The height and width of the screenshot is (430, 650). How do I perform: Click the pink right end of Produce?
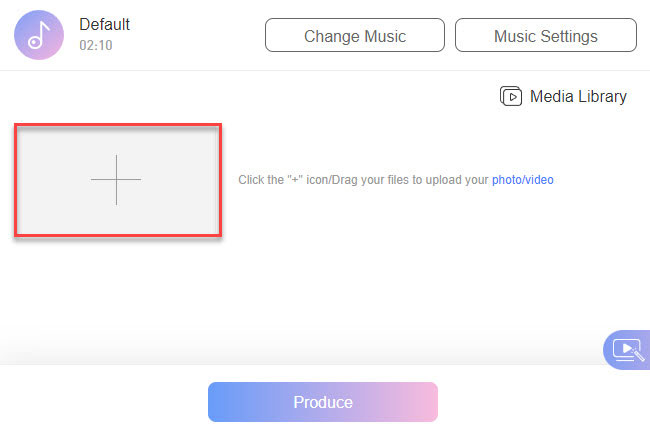420,402
